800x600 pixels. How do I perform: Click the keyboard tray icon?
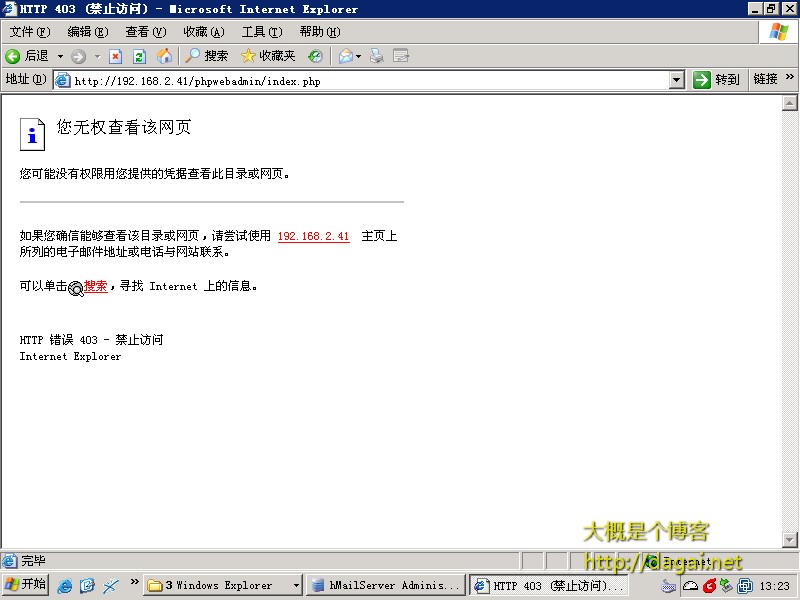(668, 586)
